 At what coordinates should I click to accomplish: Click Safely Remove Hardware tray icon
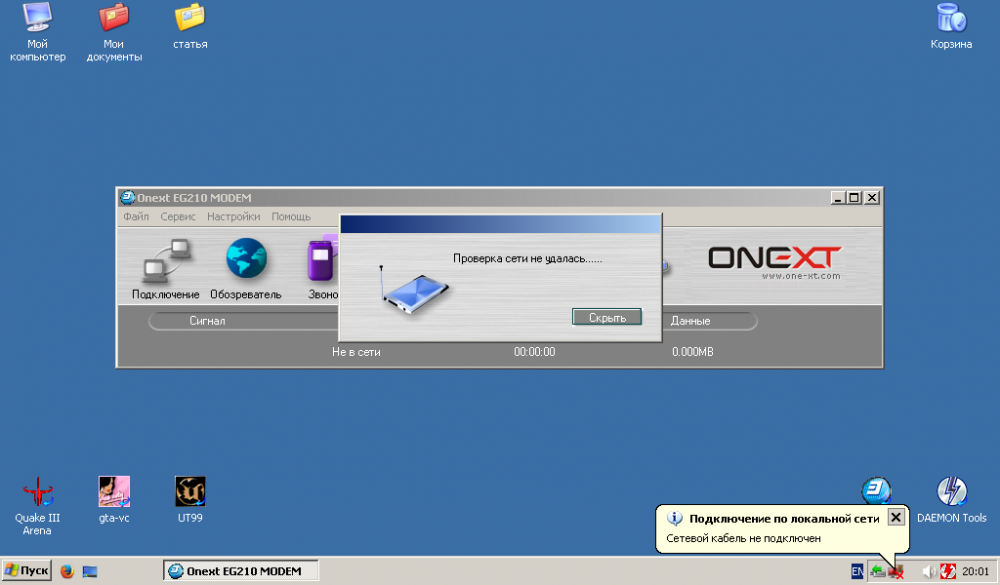click(x=878, y=572)
